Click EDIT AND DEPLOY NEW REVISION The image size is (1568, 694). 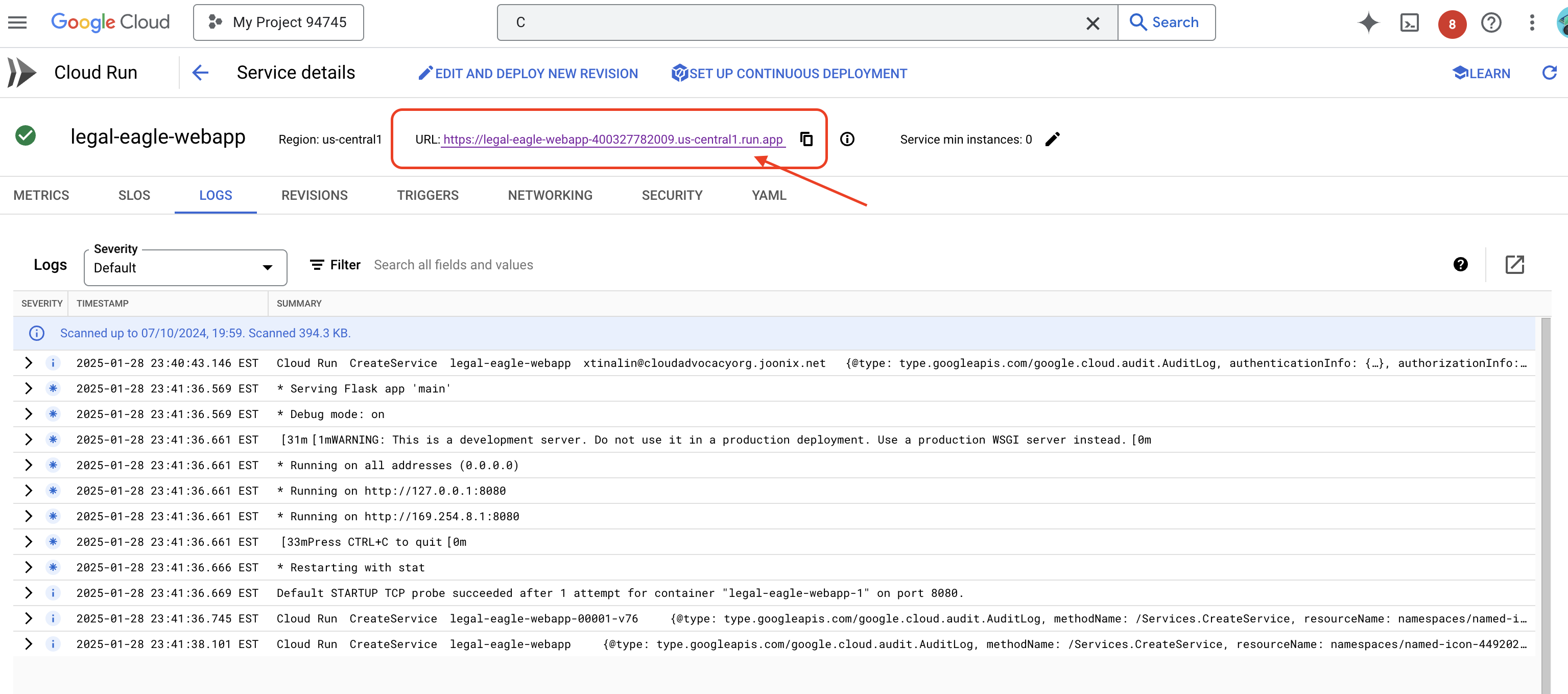click(x=527, y=73)
